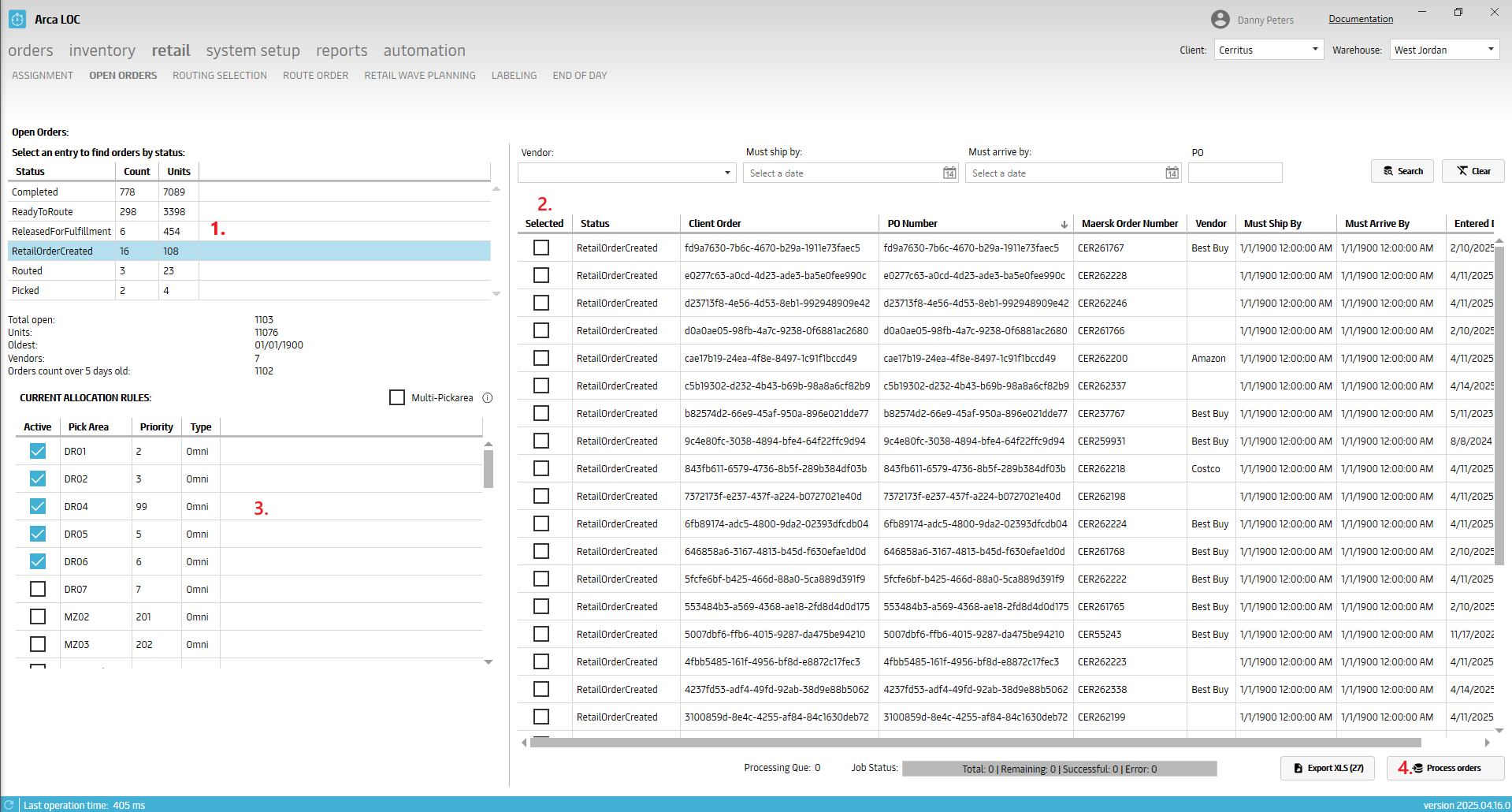
Task: Switch to RETAIL WAVE PLANNING tab
Action: (420, 76)
